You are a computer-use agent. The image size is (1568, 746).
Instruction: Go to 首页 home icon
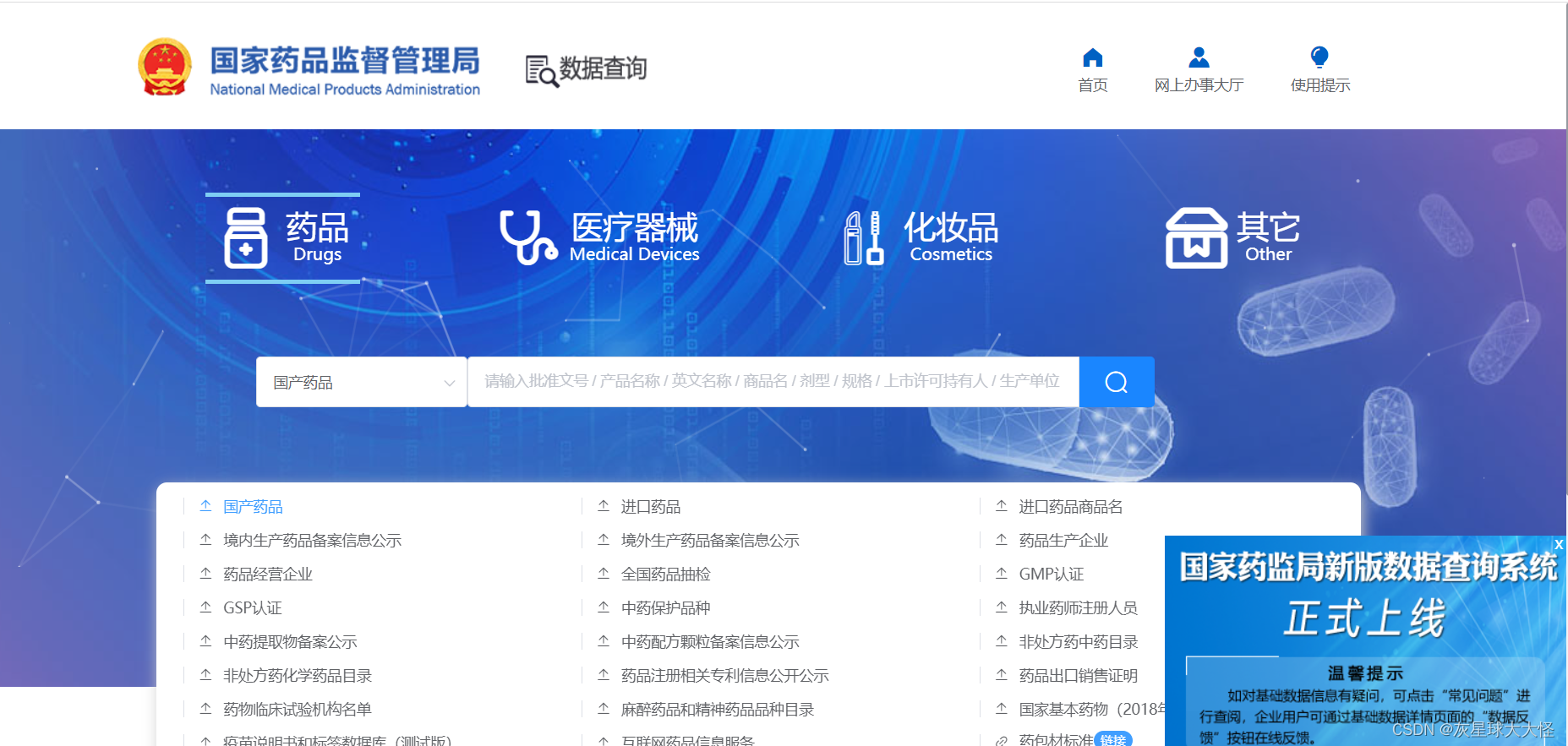[1093, 57]
